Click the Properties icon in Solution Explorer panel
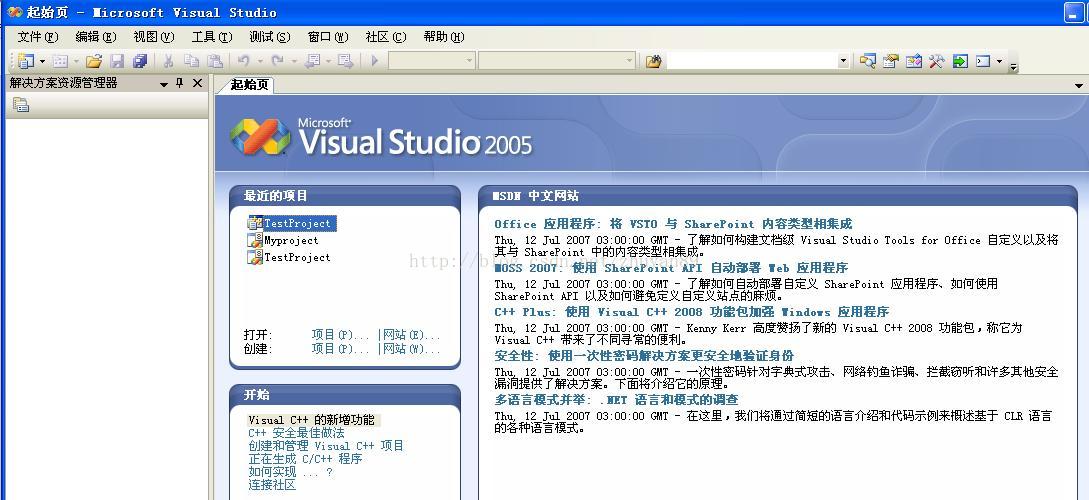The image size is (1089, 500). (x=21, y=105)
